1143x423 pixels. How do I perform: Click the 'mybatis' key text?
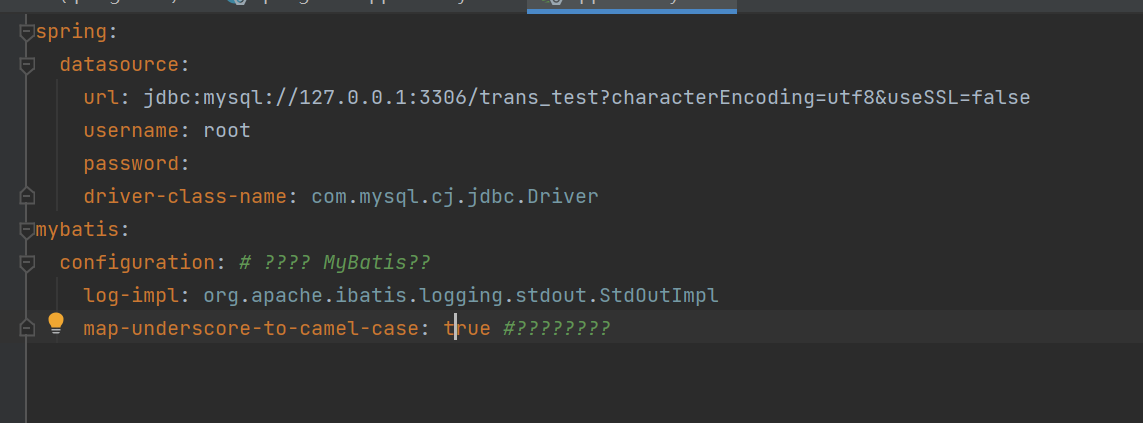[x=77, y=229]
